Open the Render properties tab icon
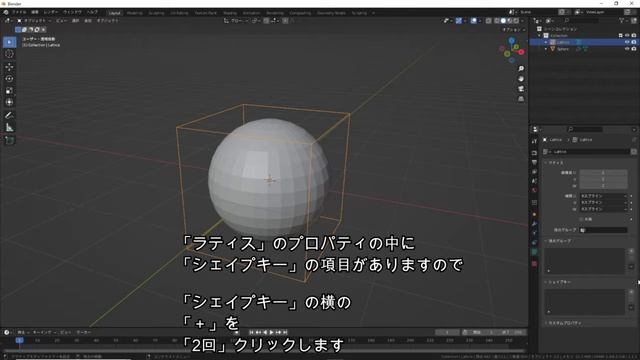The height and width of the screenshot is (360, 640). pos(534,153)
